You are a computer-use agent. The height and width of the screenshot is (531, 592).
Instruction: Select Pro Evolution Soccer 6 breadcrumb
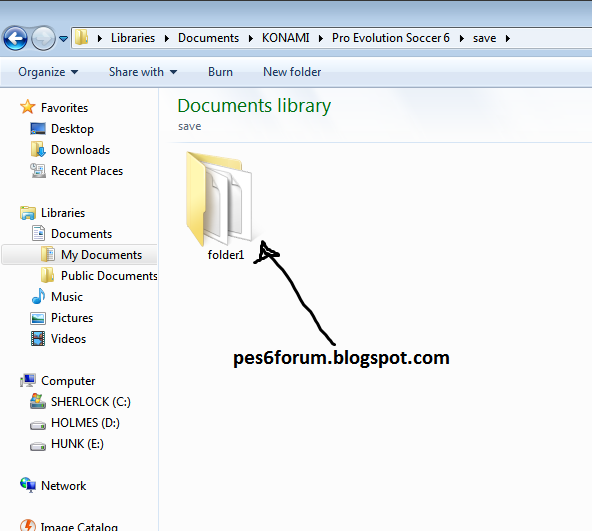[391, 38]
